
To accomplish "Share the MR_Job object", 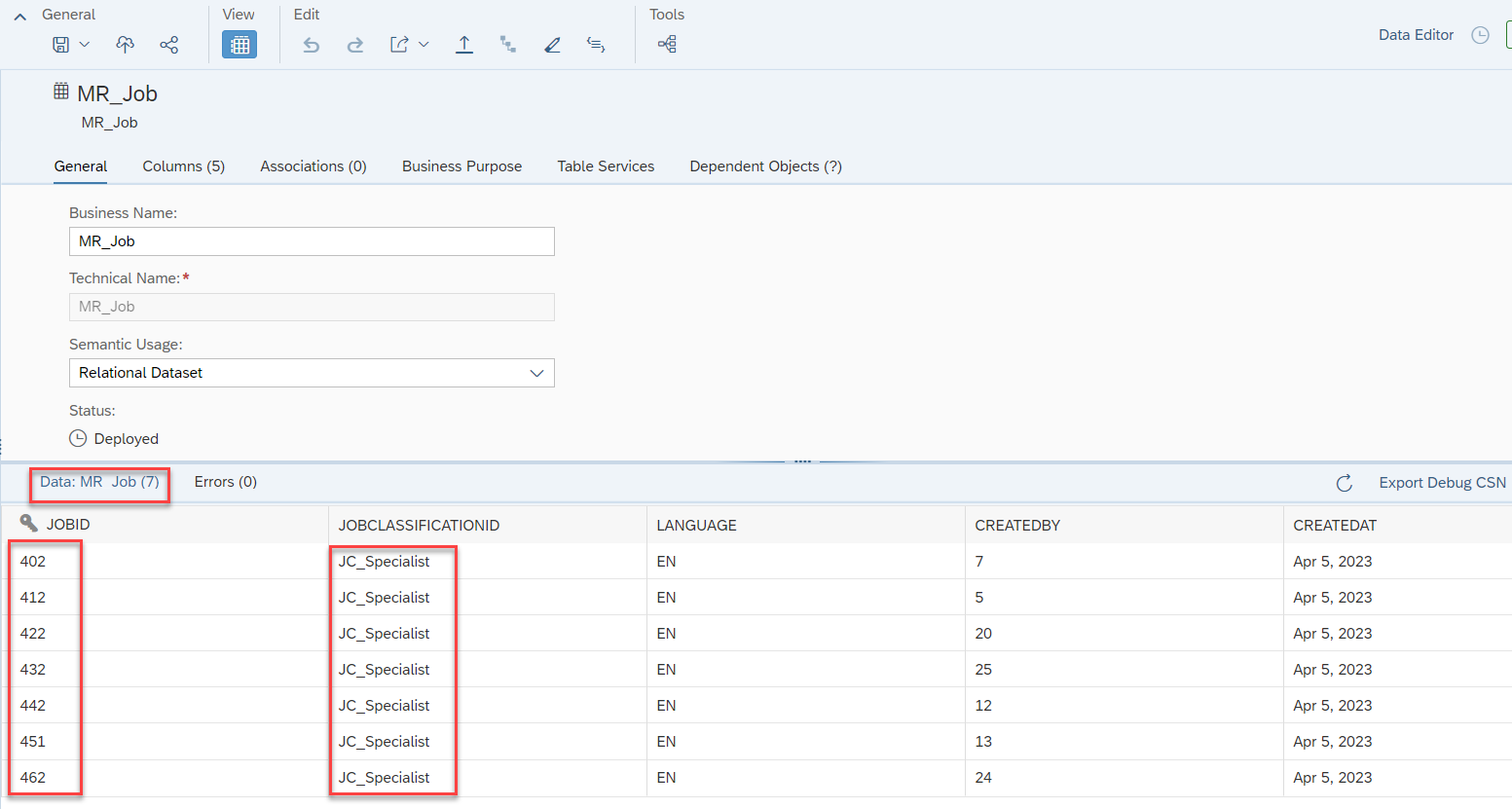I will (x=168, y=44).
